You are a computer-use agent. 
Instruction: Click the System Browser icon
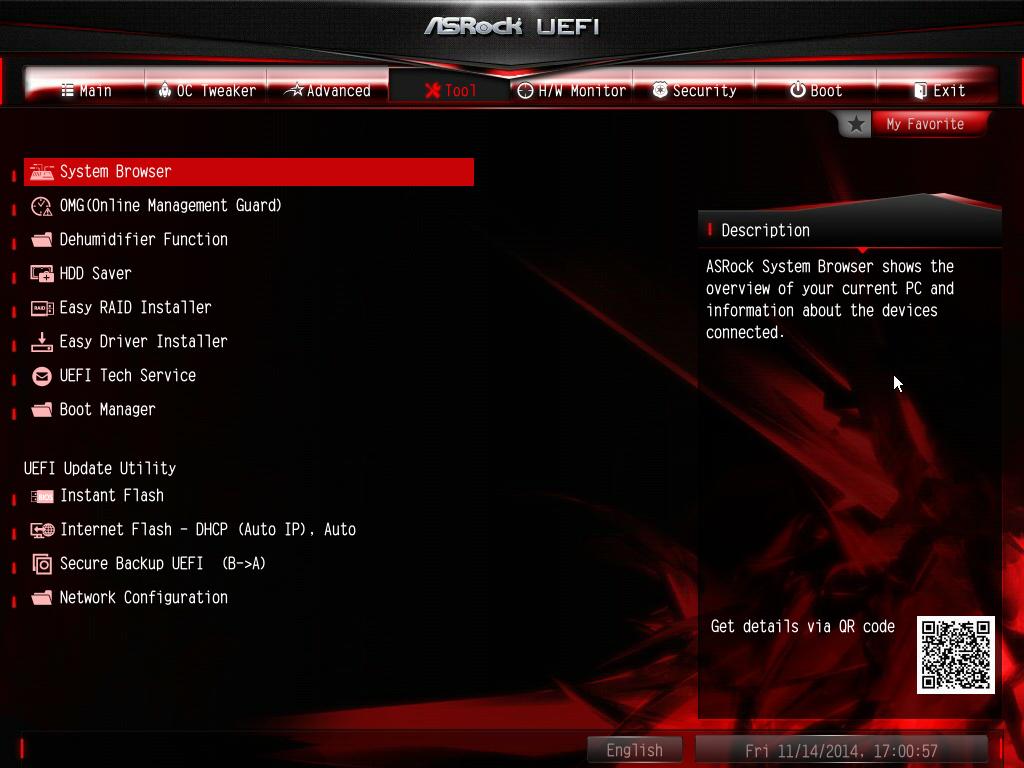[42, 172]
